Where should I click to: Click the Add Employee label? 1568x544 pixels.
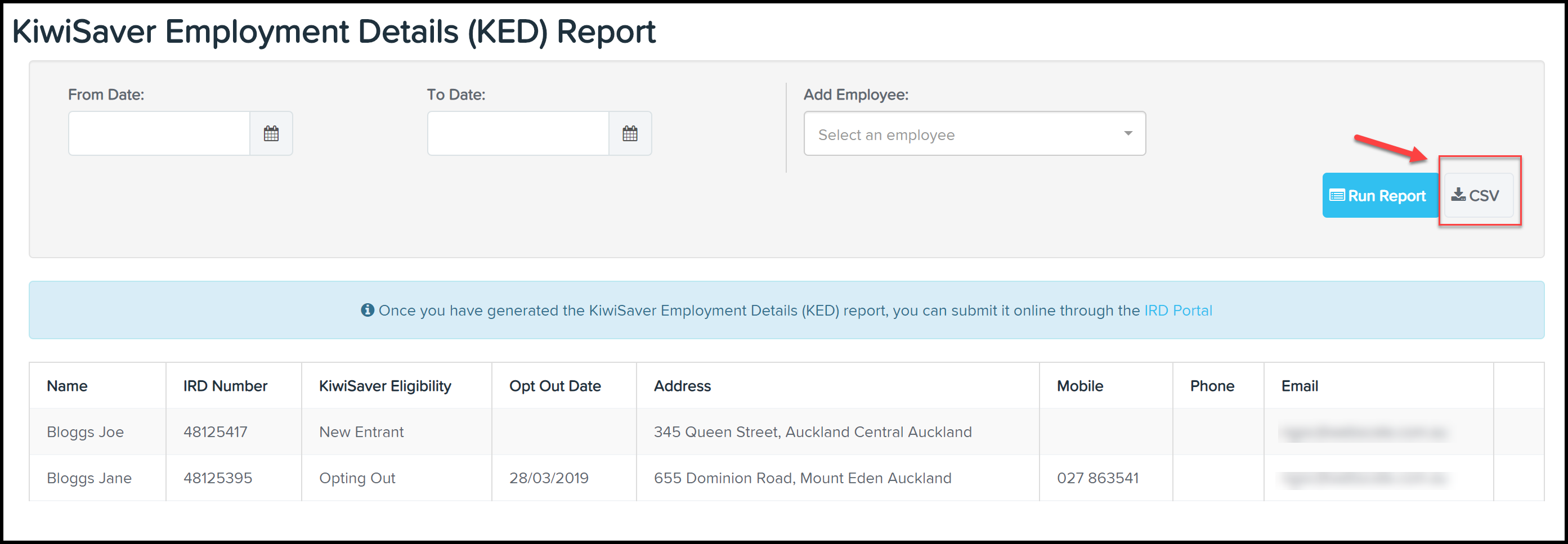[x=856, y=95]
